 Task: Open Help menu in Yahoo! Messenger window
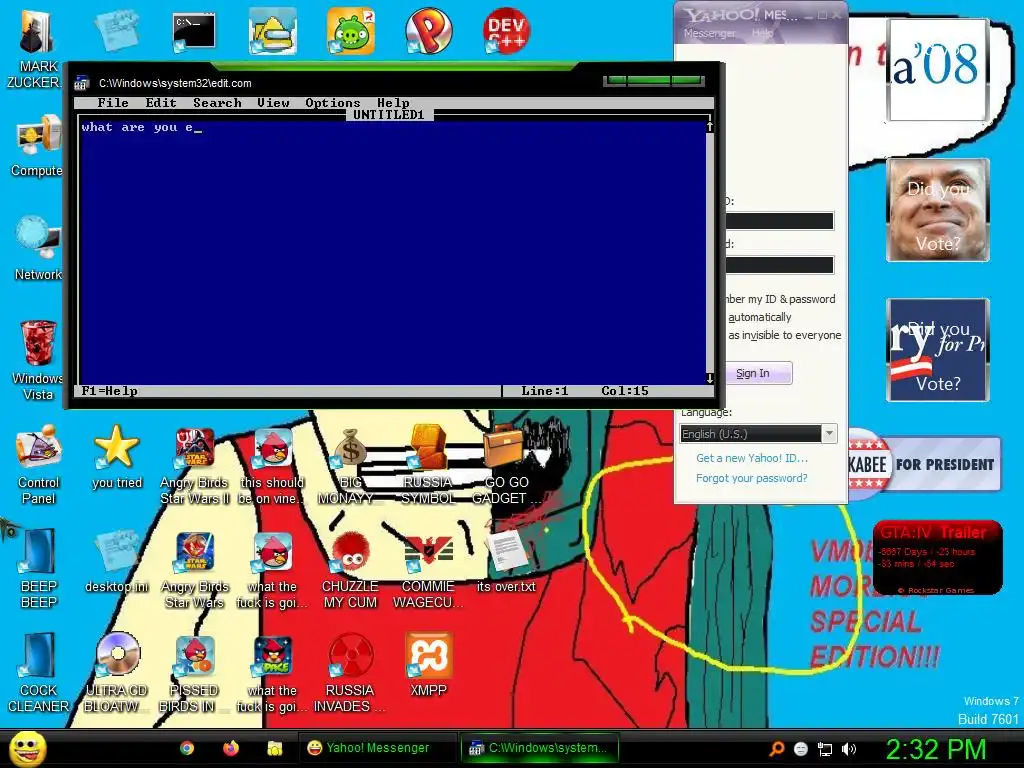click(762, 33)
